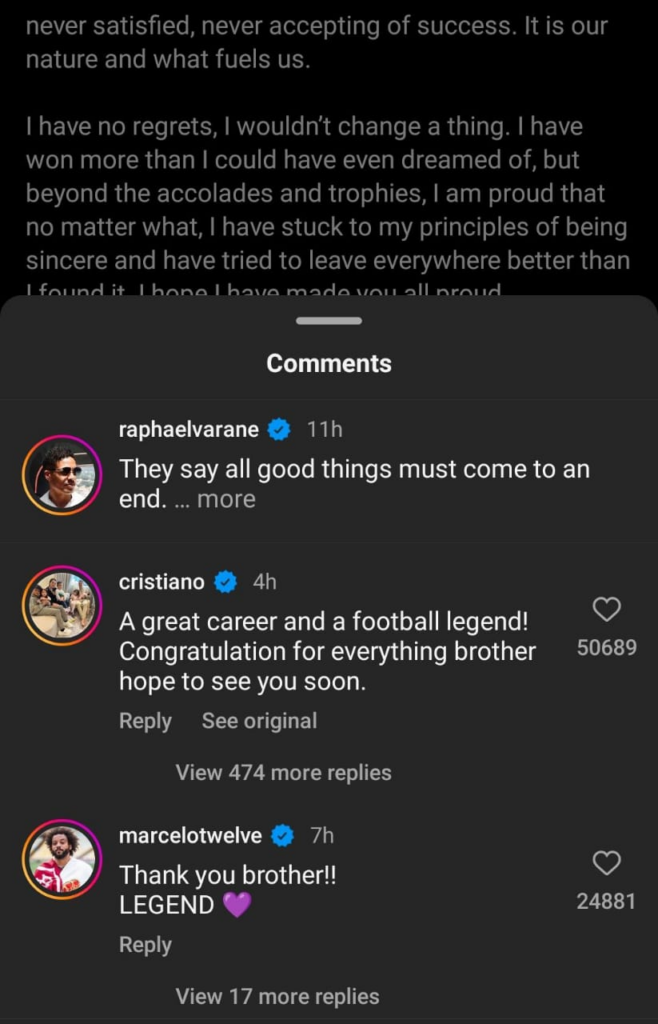Screen dimensions: 658x1024
Task: Reply to cristiano's comment
Action: tap(145, 721)
